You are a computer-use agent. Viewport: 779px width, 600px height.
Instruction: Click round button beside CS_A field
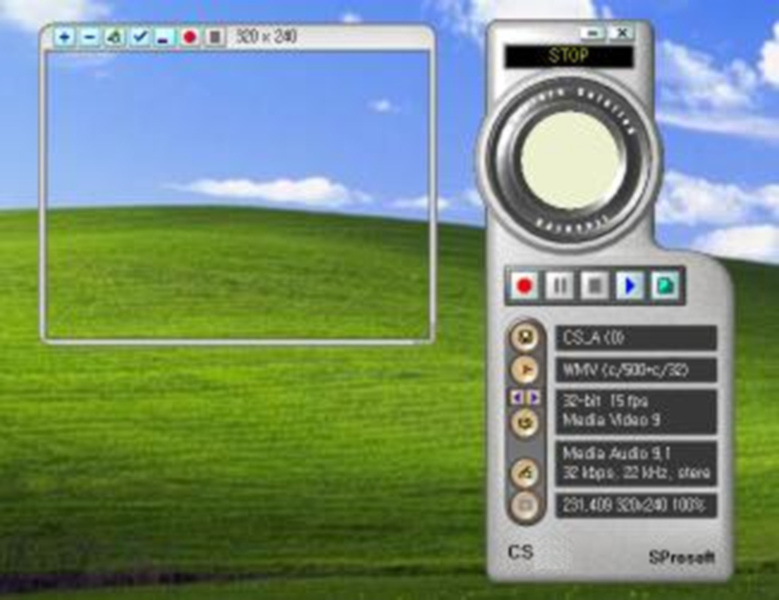[x=525, y=337]
